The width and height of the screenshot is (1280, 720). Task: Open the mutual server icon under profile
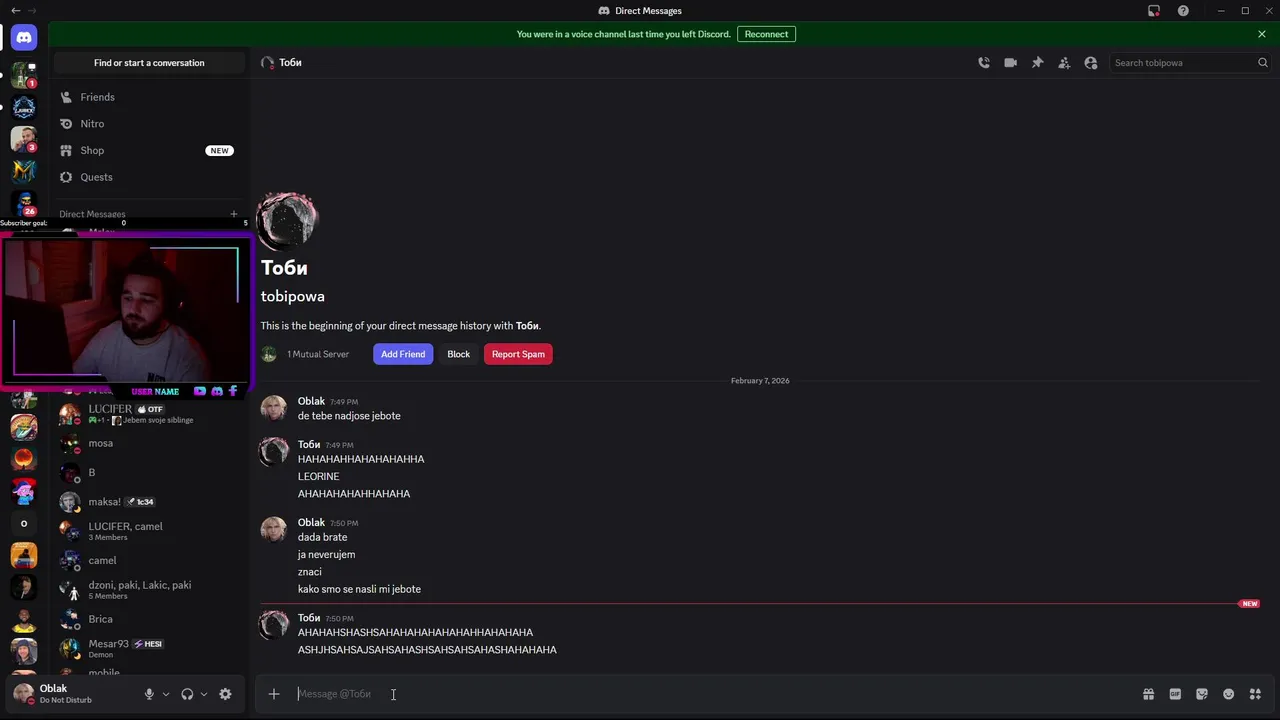269,354
